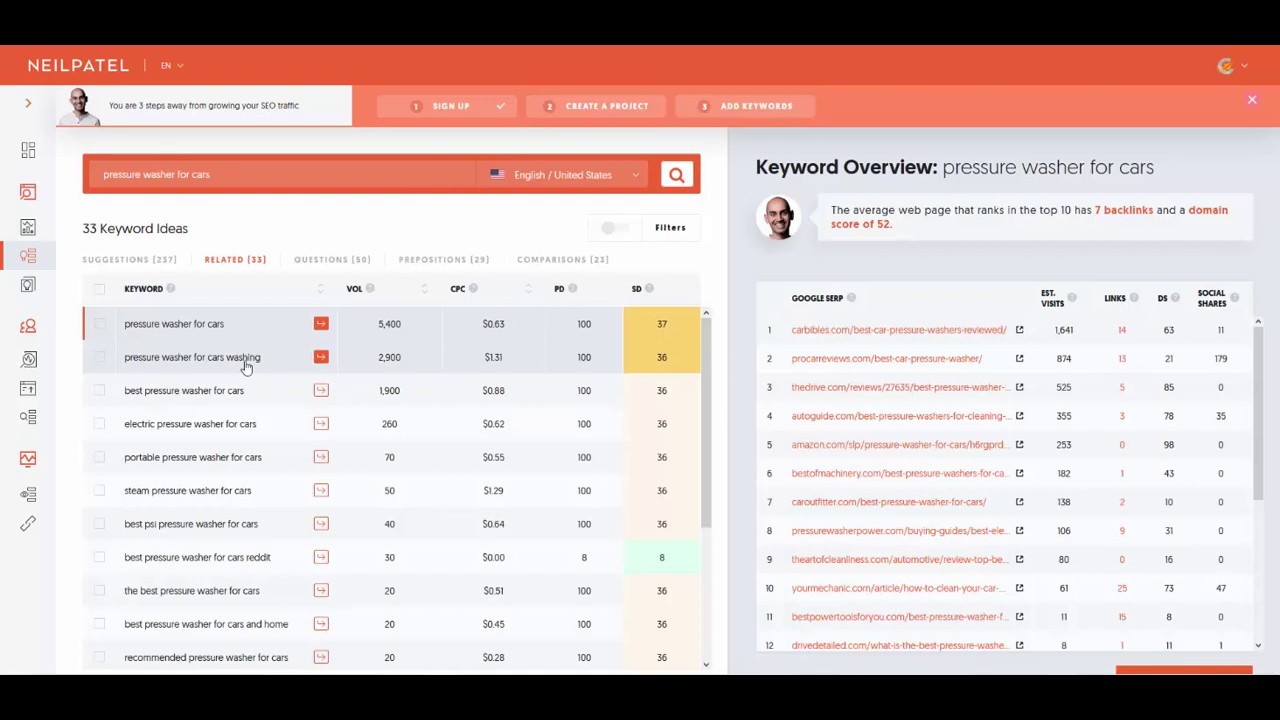
Task: Open arrow icon for pressure washer for cars washing
Action: tap(321, 357)
